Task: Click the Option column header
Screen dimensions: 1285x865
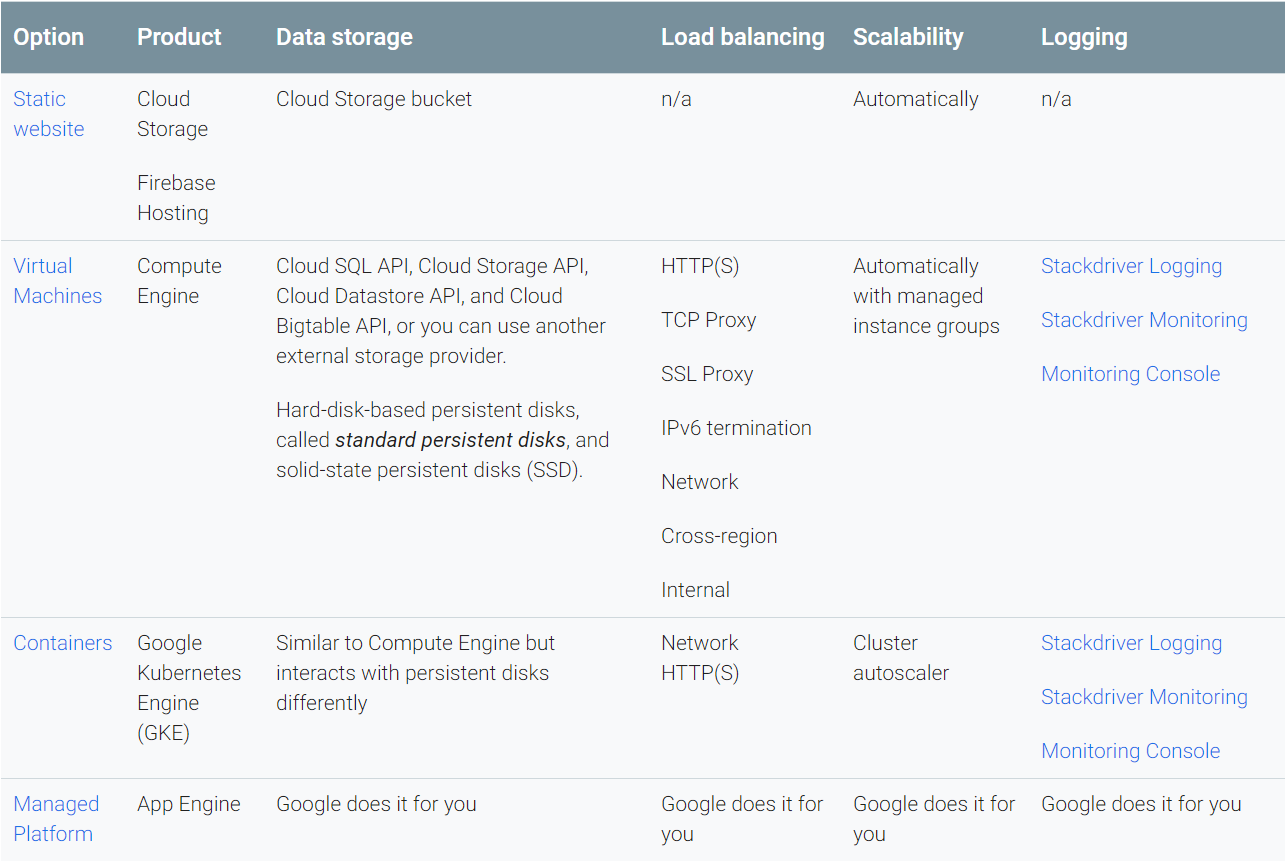Action: coord(48,37)
